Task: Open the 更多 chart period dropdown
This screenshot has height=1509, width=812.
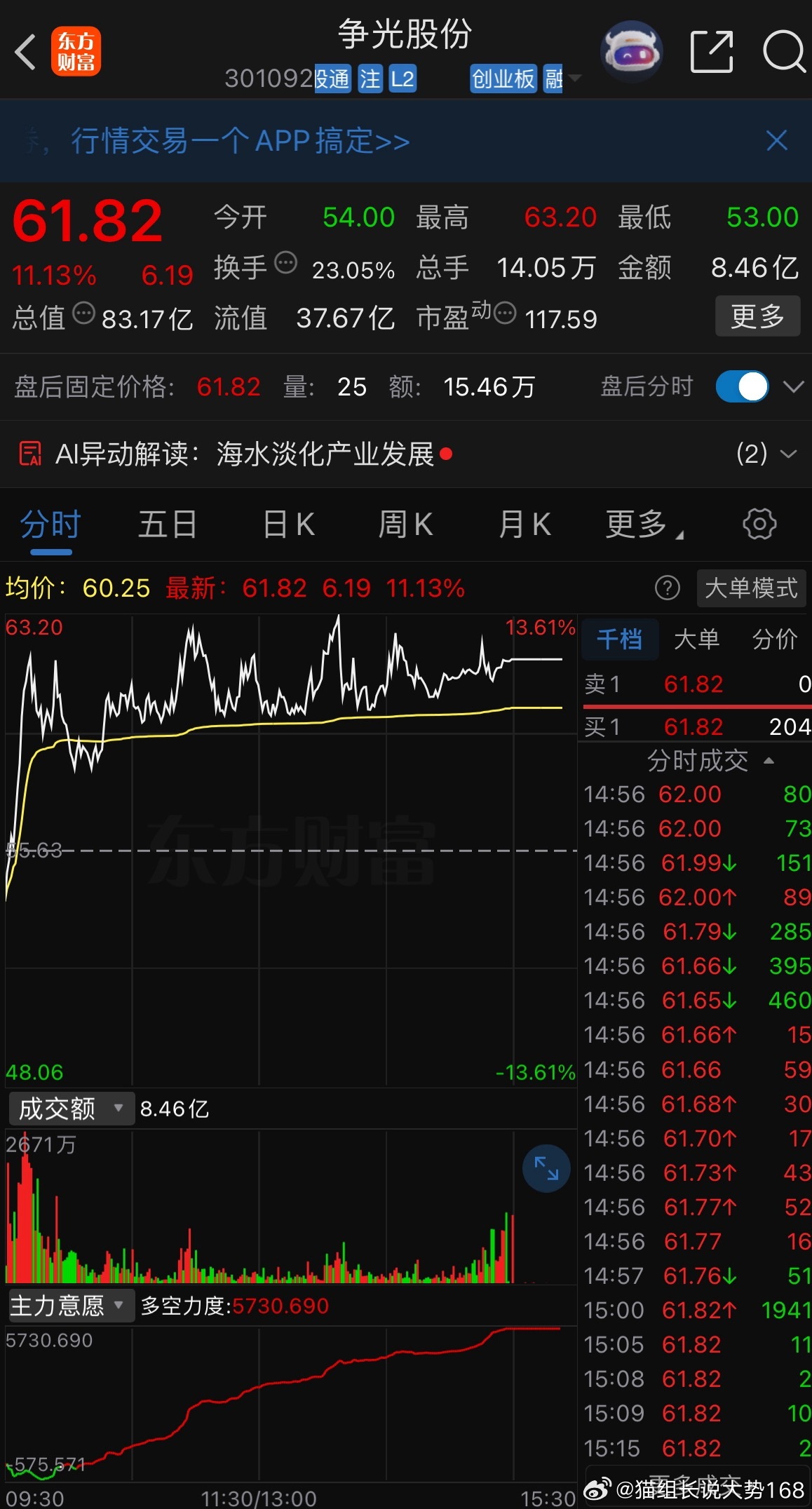Action: [644, 524]
